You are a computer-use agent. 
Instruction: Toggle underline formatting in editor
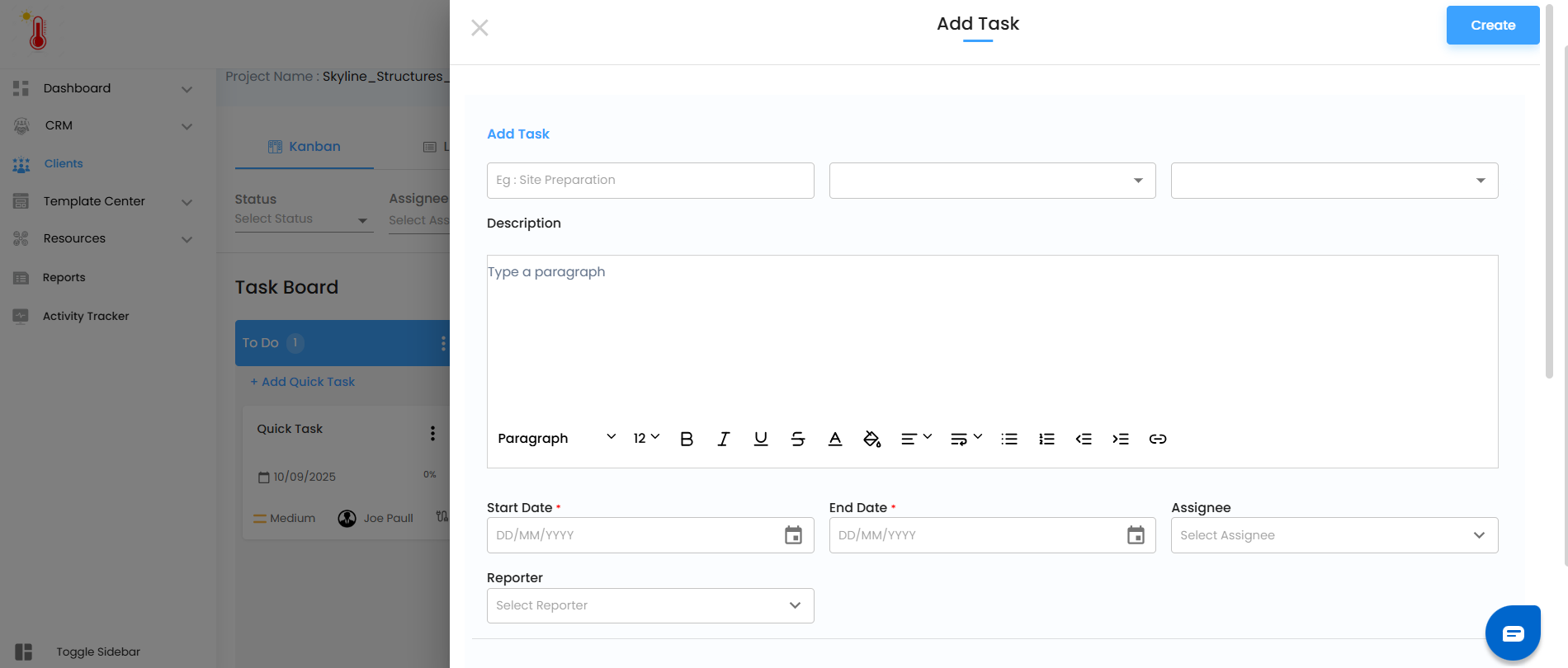click(x=761, y=439)
